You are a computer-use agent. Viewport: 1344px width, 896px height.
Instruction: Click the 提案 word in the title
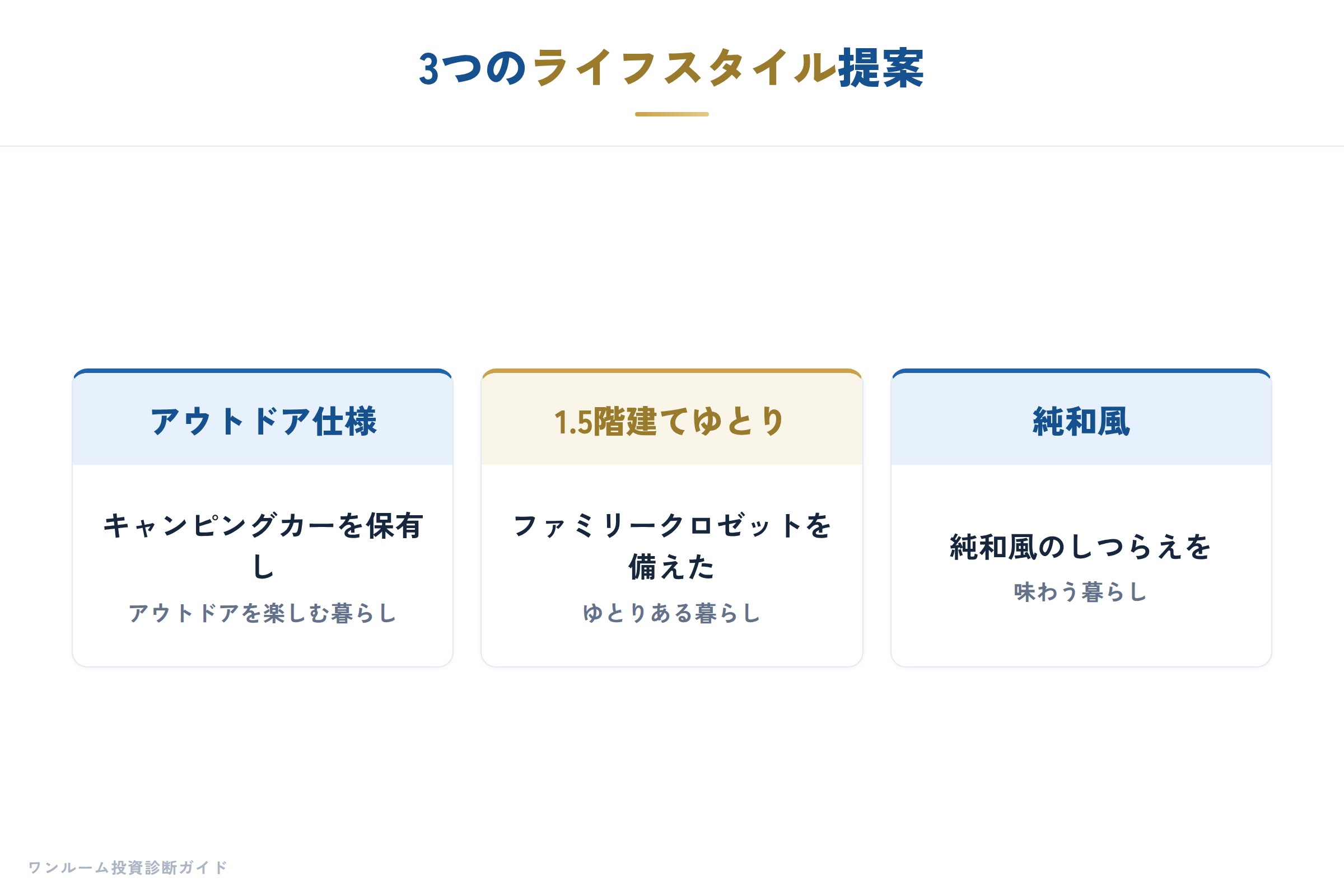[x=881, y=68]
